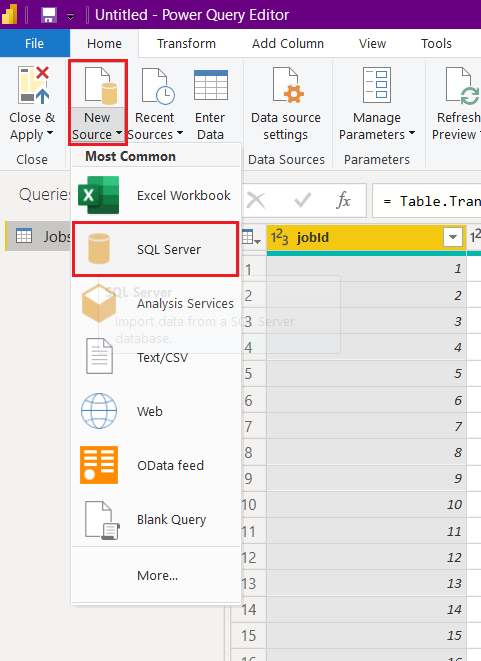481x661 pixels.
Task: Click the jobId data type icon
Action: tap(279, 237)
